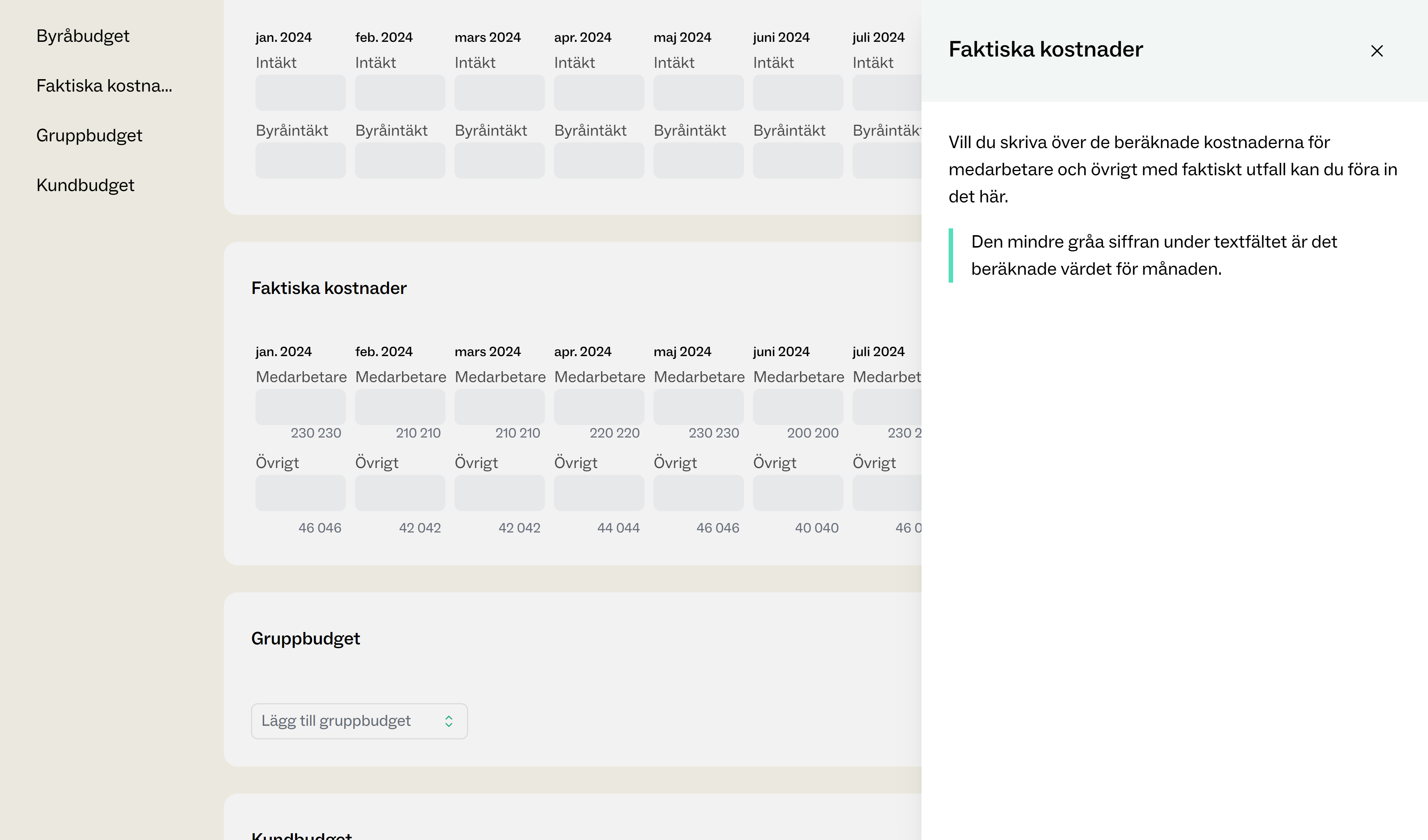Click the Intäkt field for juni 2024
1428x840 pixels.
click(798, 92)
